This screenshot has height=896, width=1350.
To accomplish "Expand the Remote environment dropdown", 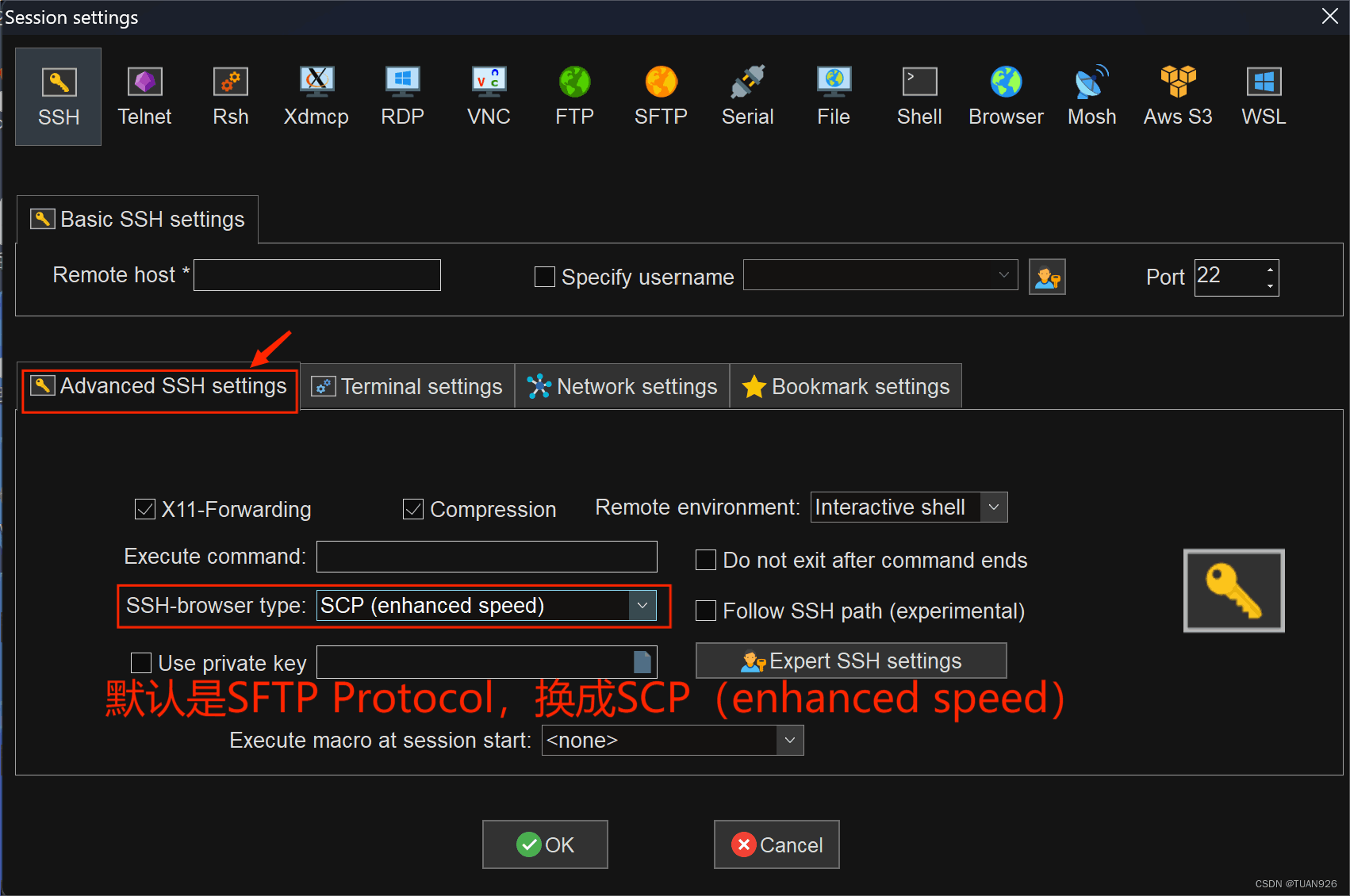I will click(x=994, y=507).
